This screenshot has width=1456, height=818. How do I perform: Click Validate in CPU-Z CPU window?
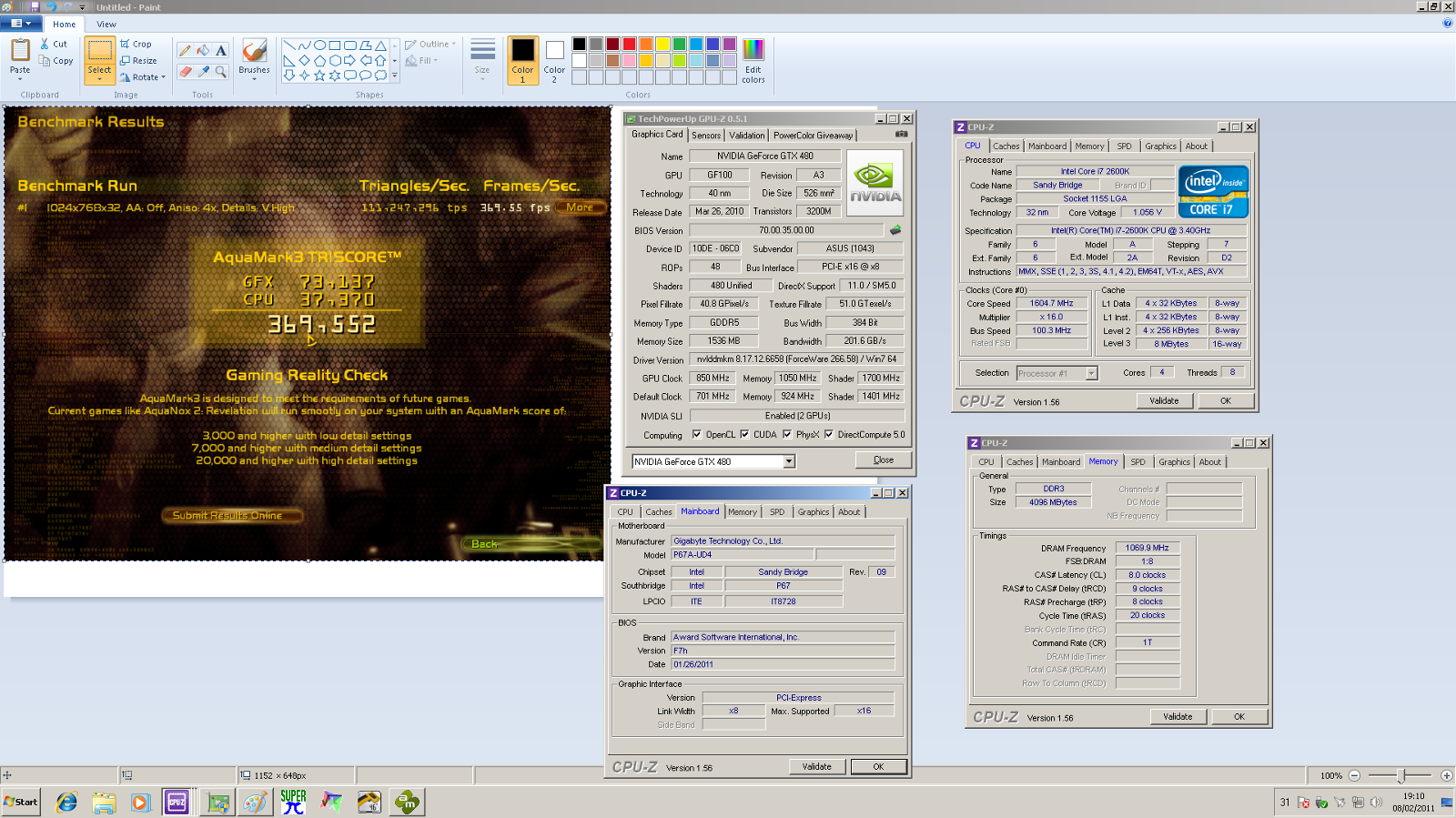tap(1164, 400)
